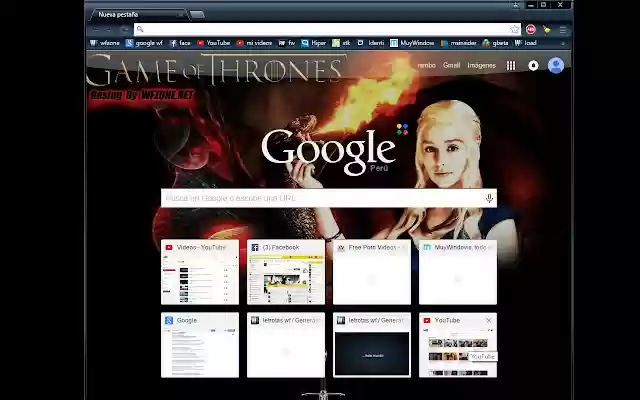Image resolution: width=640 pixels, height=400 pixels.
Task: Open the rrsinsider bookmark
Action: 458,43
